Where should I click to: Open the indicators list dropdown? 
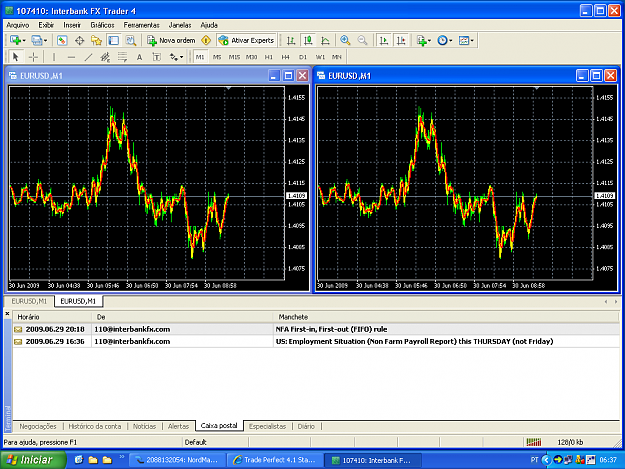pyautogui.click(x=423, y=40)
